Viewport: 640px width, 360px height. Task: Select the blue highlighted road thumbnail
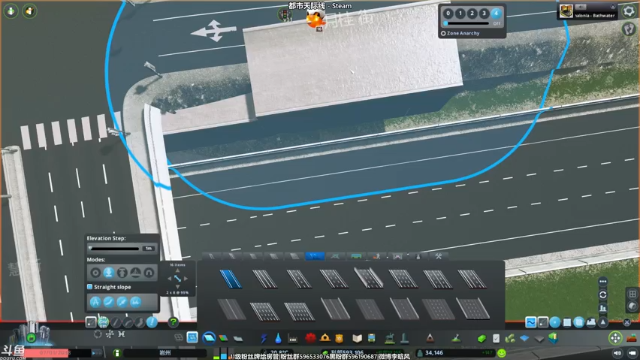coord(231,279)
